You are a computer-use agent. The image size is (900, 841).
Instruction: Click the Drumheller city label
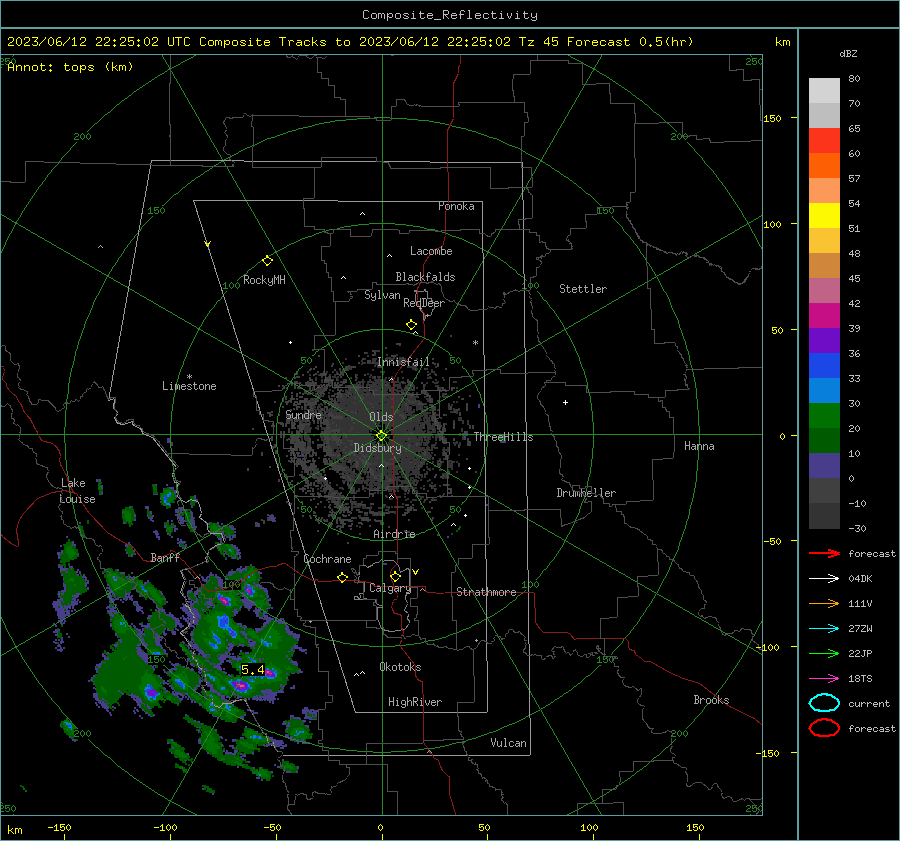(x=586, y=493)
